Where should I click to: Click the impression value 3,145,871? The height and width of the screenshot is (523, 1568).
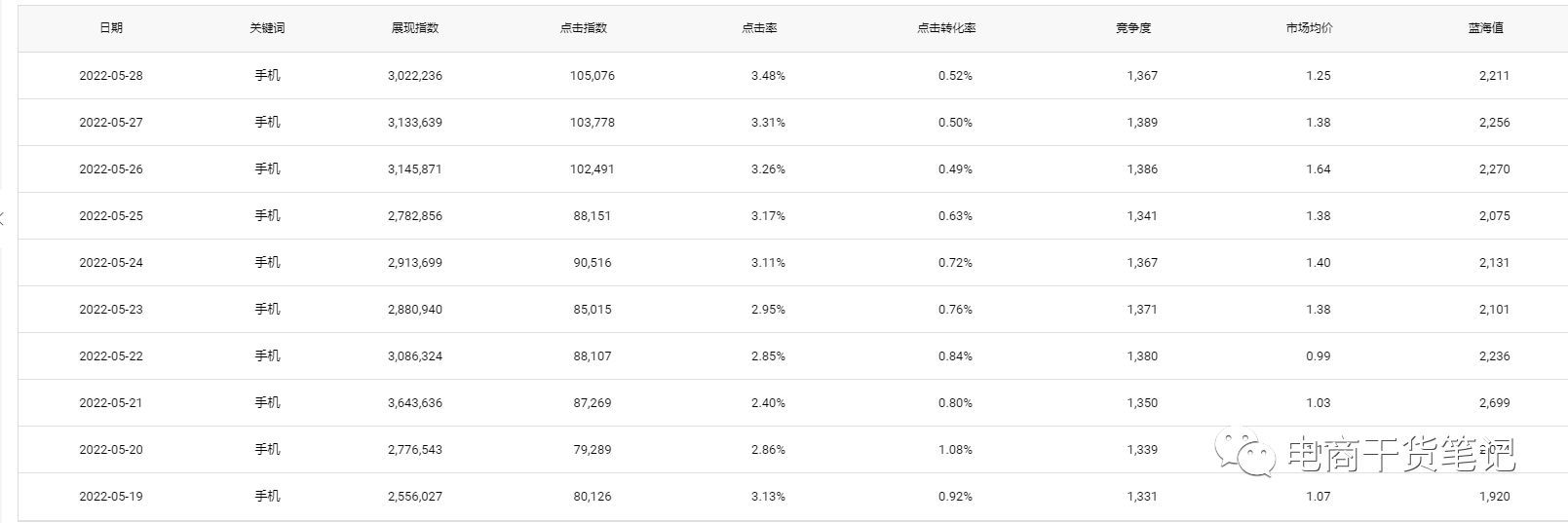[415, 169]
